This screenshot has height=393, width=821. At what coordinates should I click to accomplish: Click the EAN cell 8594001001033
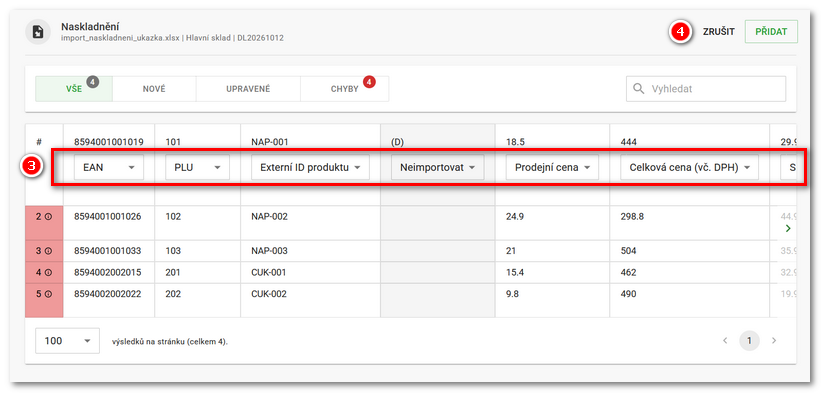[x=108, y=251]
